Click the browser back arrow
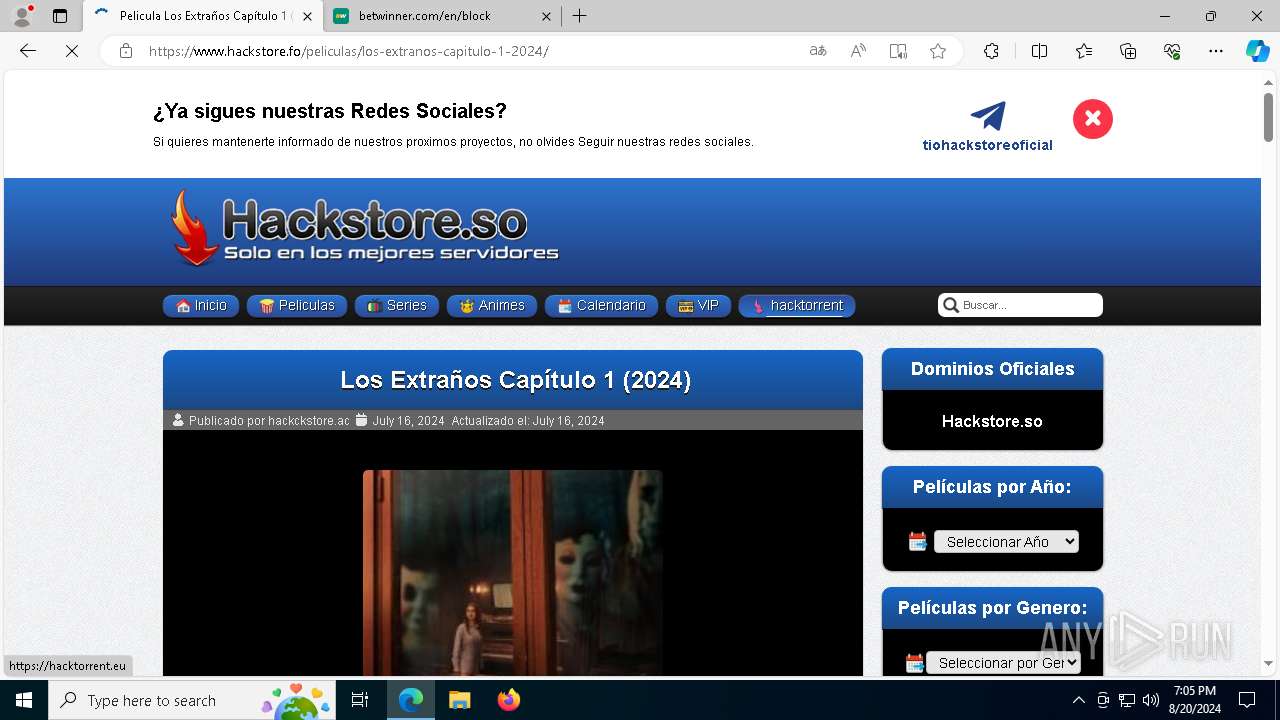Screen dimensions: 1280x720 coord(28,51)
